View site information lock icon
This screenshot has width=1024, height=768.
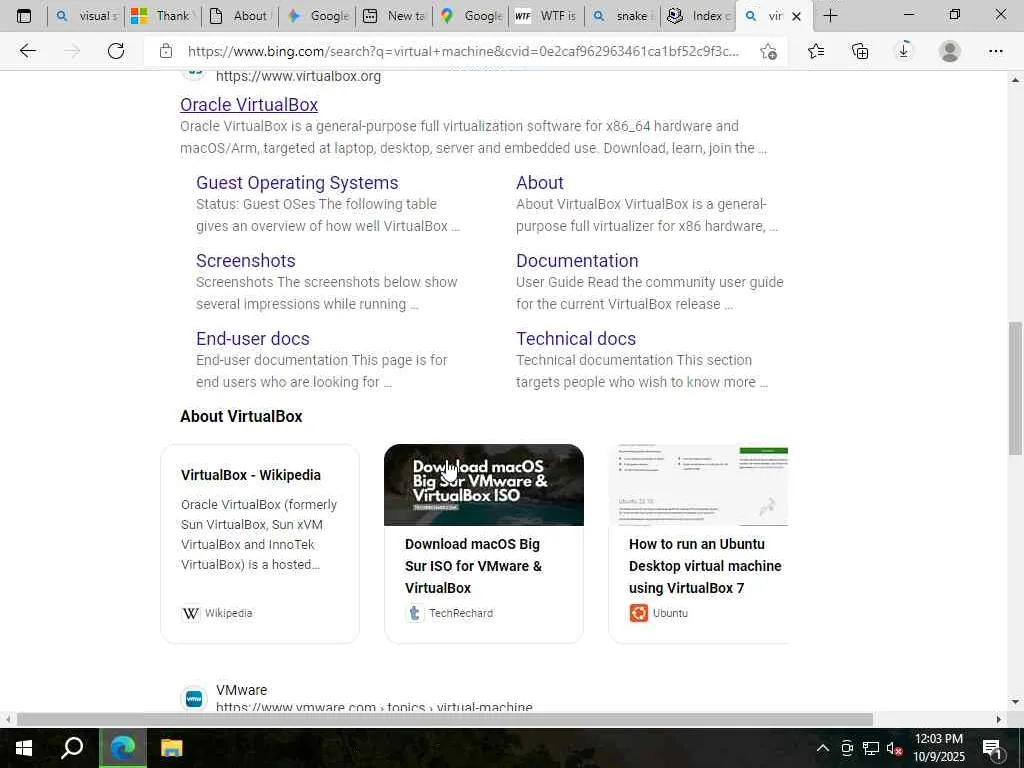166,51
